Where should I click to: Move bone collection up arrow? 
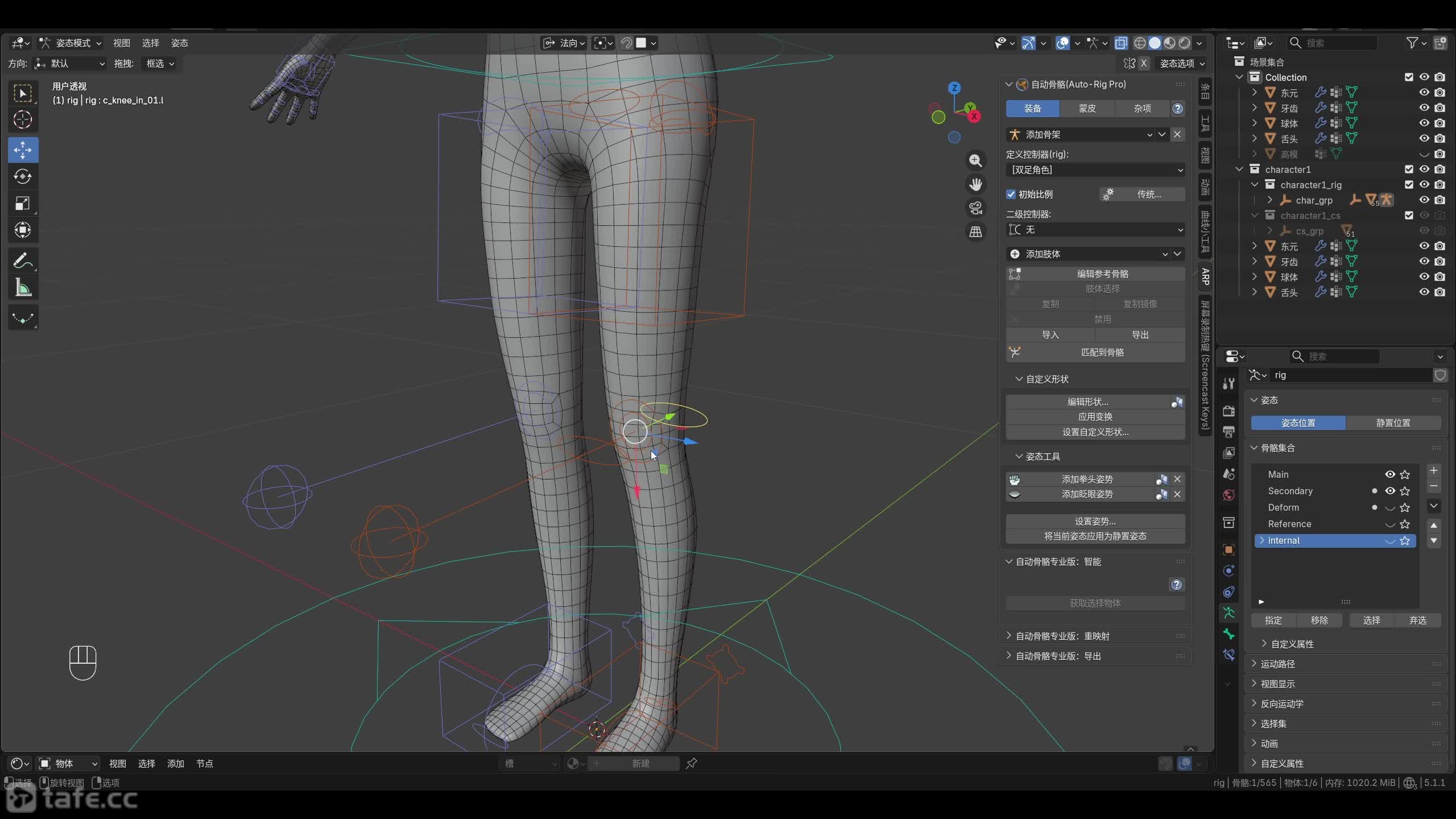(x=1434, y=526)
